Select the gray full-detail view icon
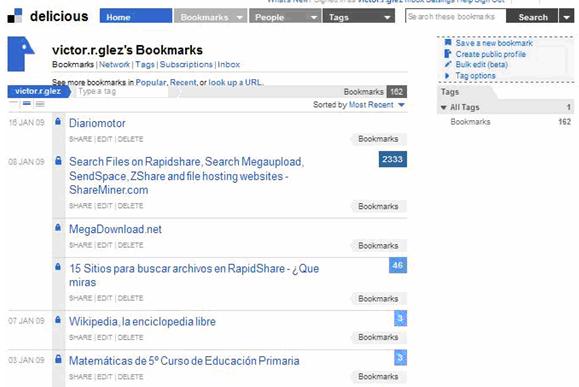 pos(40,104)
